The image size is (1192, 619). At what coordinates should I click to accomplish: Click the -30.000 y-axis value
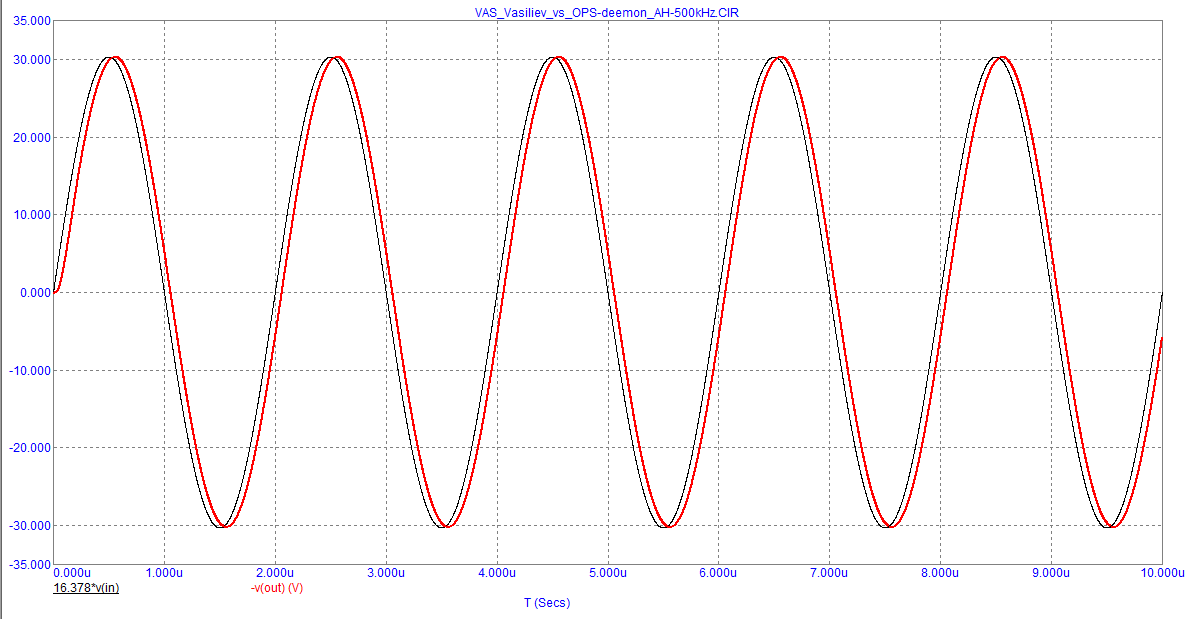(x=30, y=525)
